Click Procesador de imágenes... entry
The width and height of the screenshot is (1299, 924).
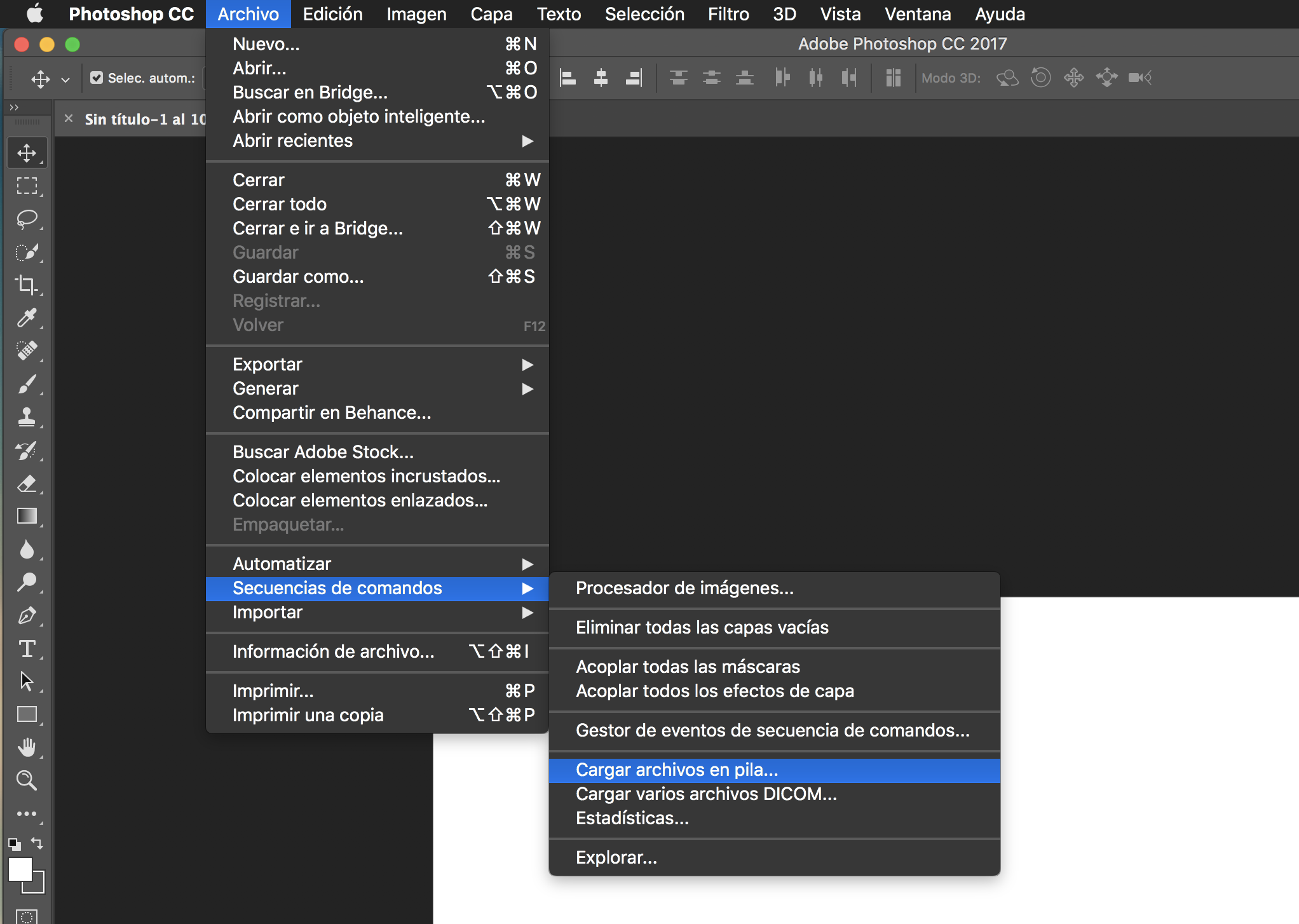point(684,588)
